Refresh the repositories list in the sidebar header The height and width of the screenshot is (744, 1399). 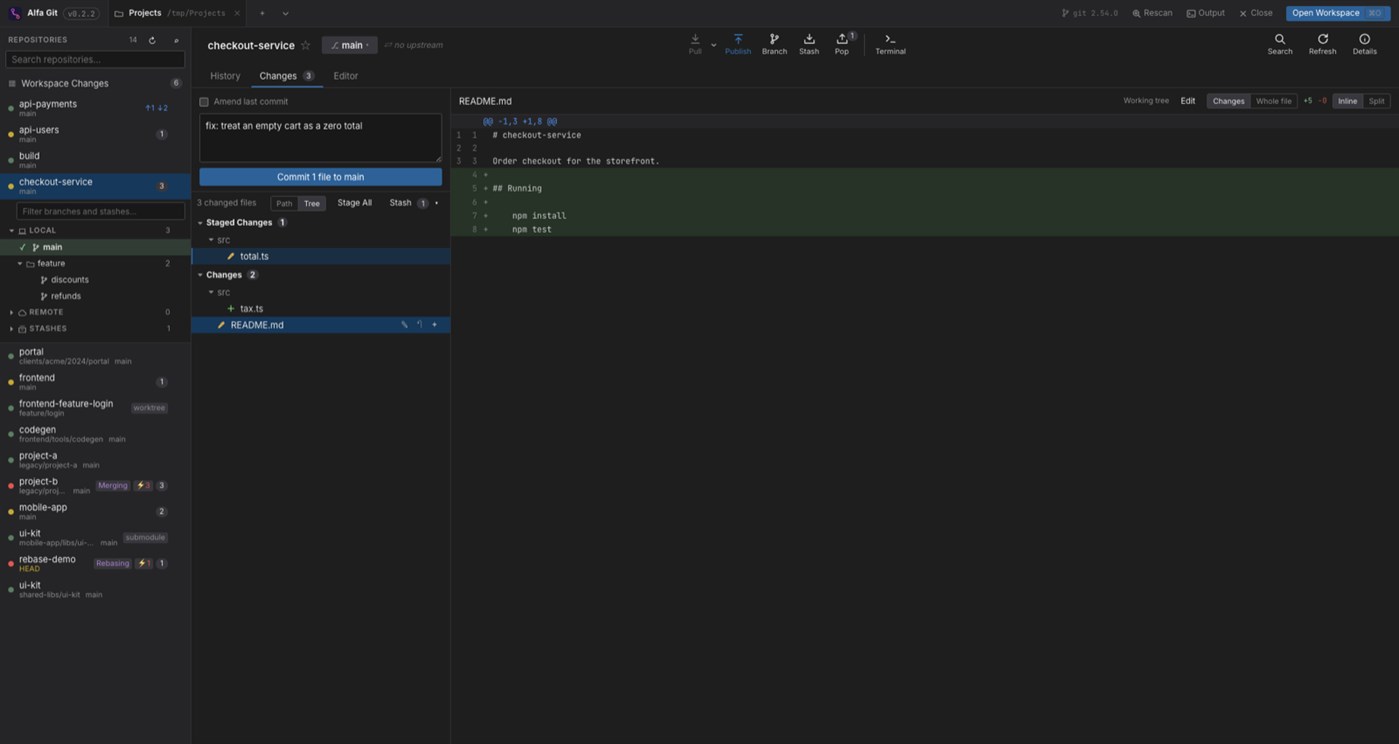tap(152, 40)
